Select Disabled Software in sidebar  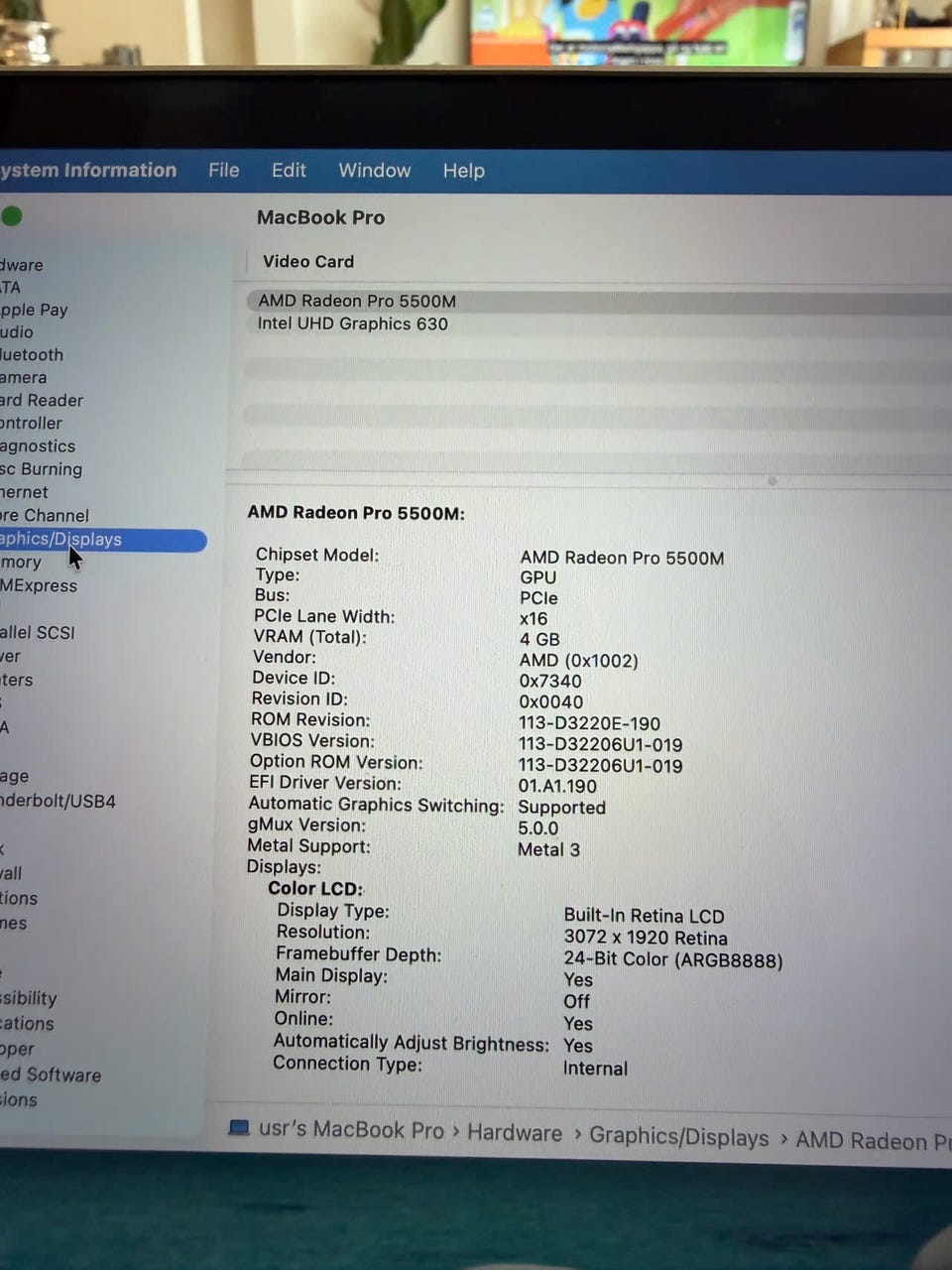51,1075
